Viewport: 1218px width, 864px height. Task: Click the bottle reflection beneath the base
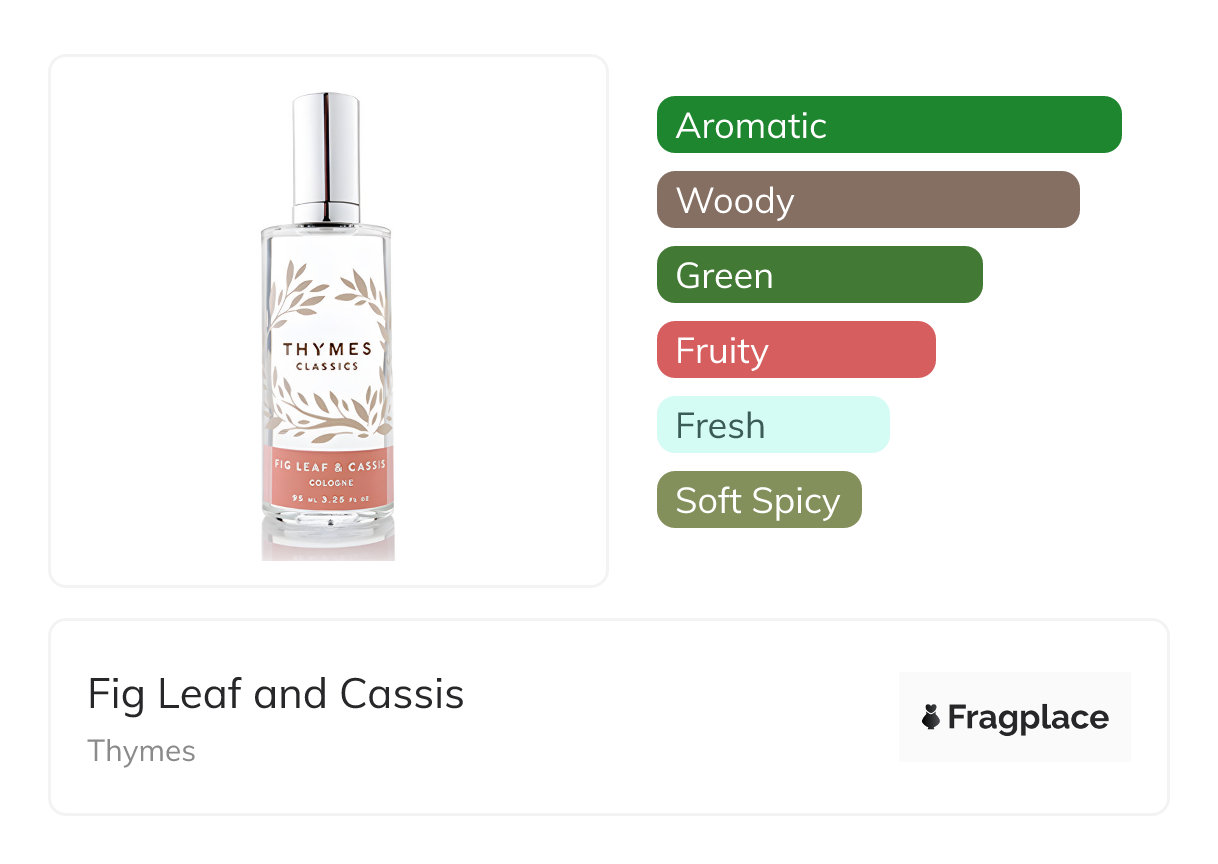[x=328, y=543]
